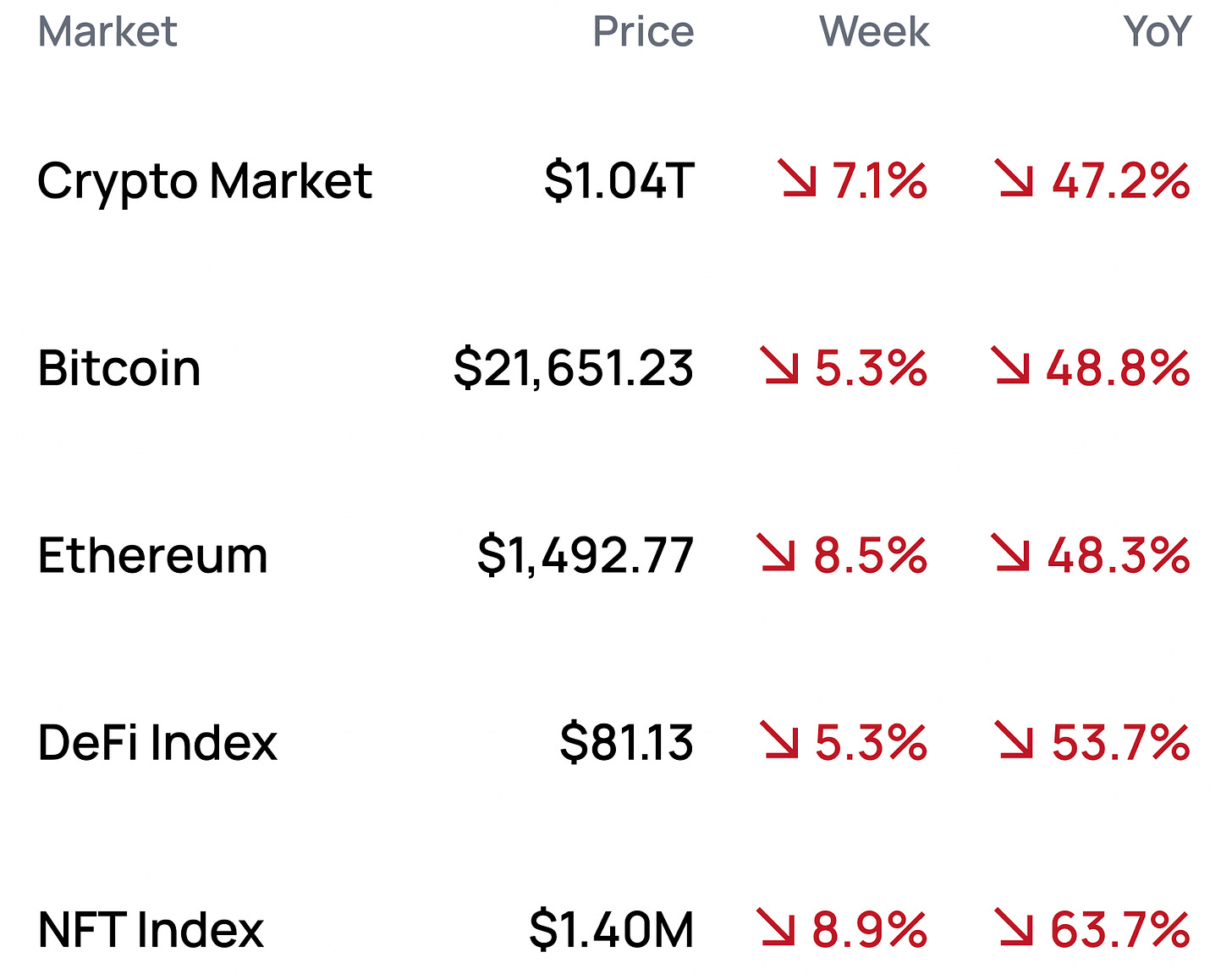Image resolution: width=1232 pixels, height=974 pixels.
Task: Sort by the Price column header
Action: point(643,32)
